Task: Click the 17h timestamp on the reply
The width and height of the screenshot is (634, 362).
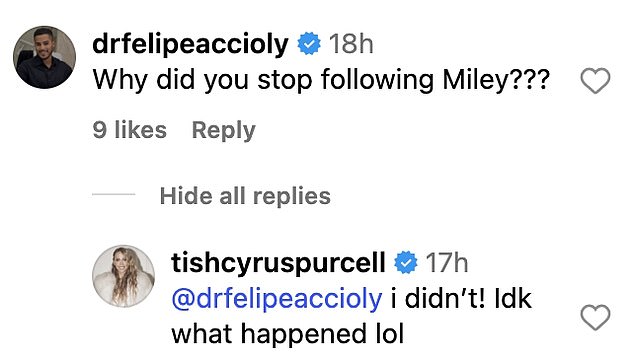Action: coord(447,263)
